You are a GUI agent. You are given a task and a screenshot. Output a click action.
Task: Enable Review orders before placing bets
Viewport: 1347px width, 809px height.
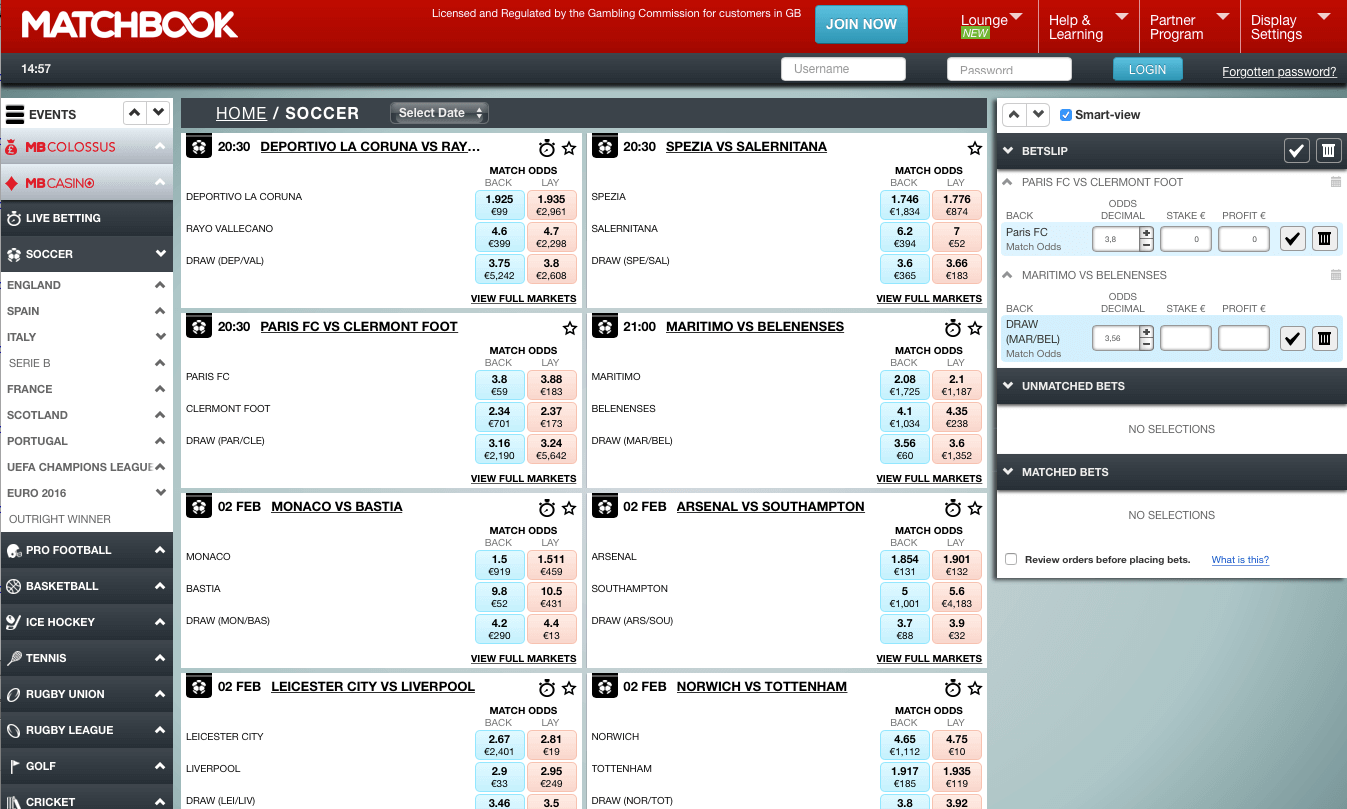[1011, 560]
